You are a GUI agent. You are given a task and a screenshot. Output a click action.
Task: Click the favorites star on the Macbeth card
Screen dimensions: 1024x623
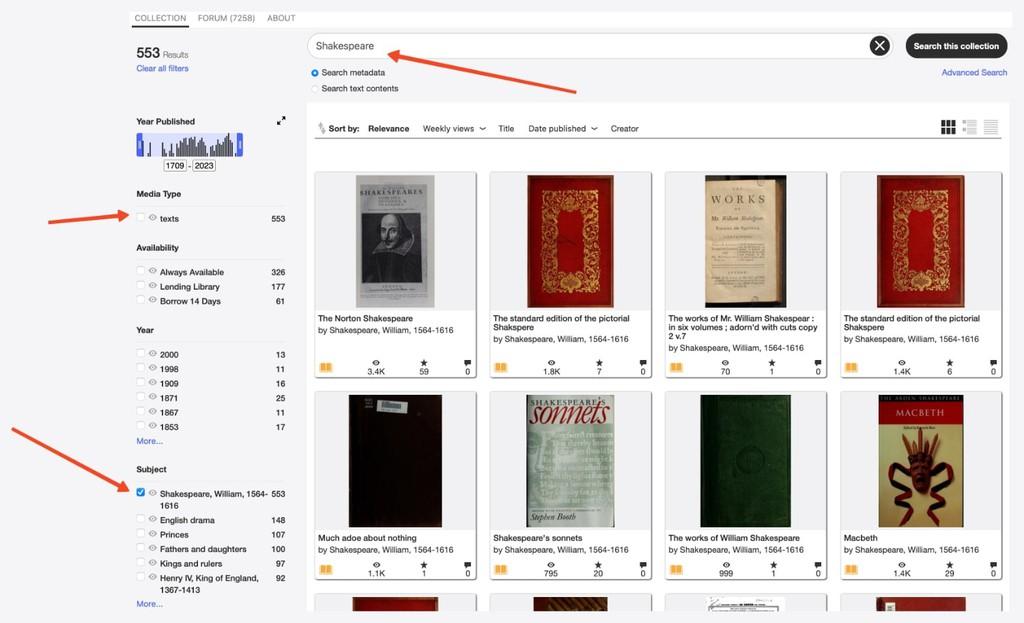click(950, 565)
